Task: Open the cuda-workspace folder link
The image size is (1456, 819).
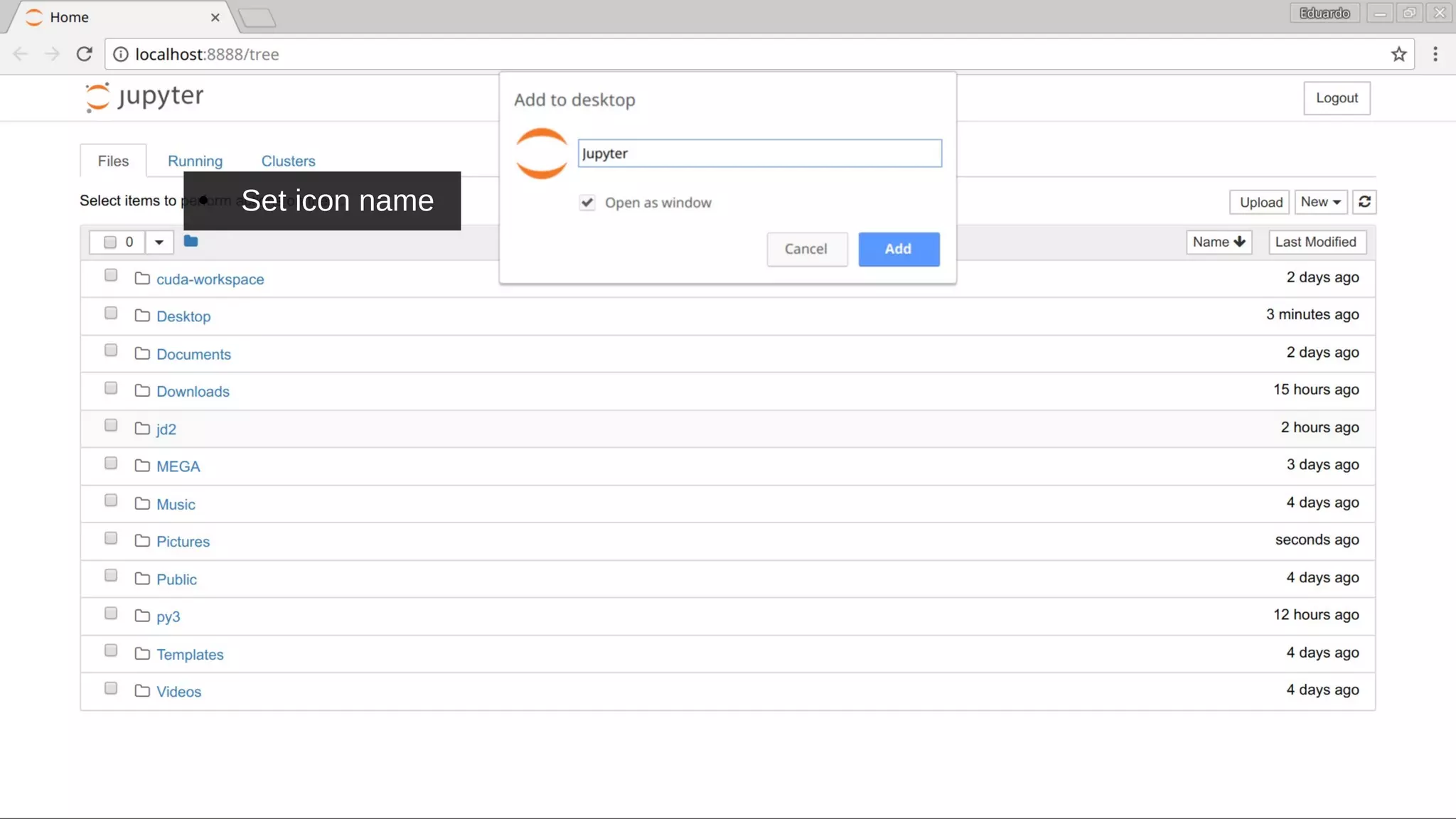Action: click(x=210, y=279)
